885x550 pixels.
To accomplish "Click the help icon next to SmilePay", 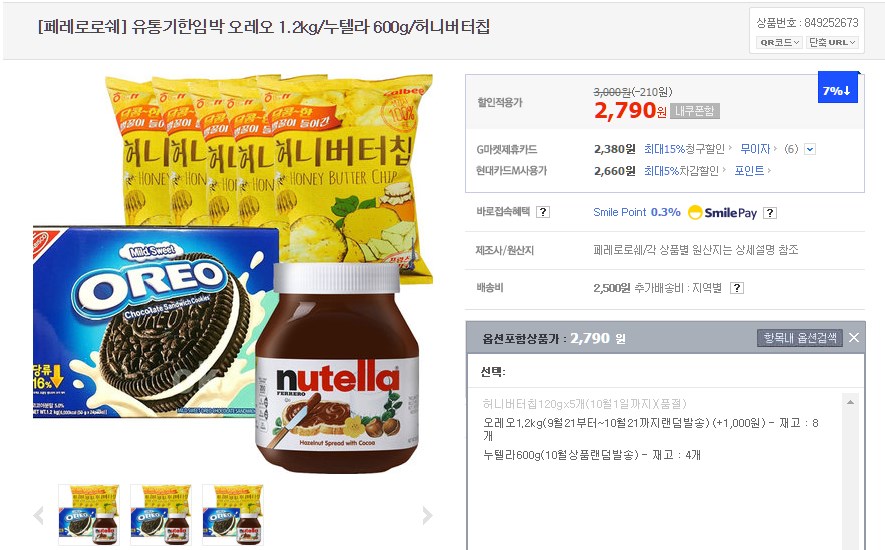I will [770, 213].
